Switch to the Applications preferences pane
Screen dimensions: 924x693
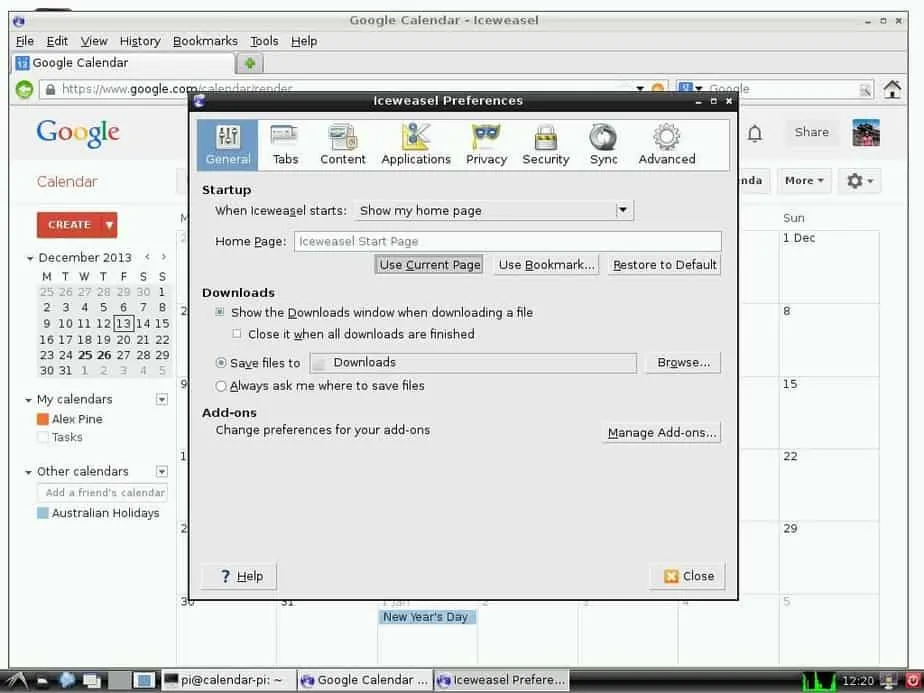tap(416, 145)
